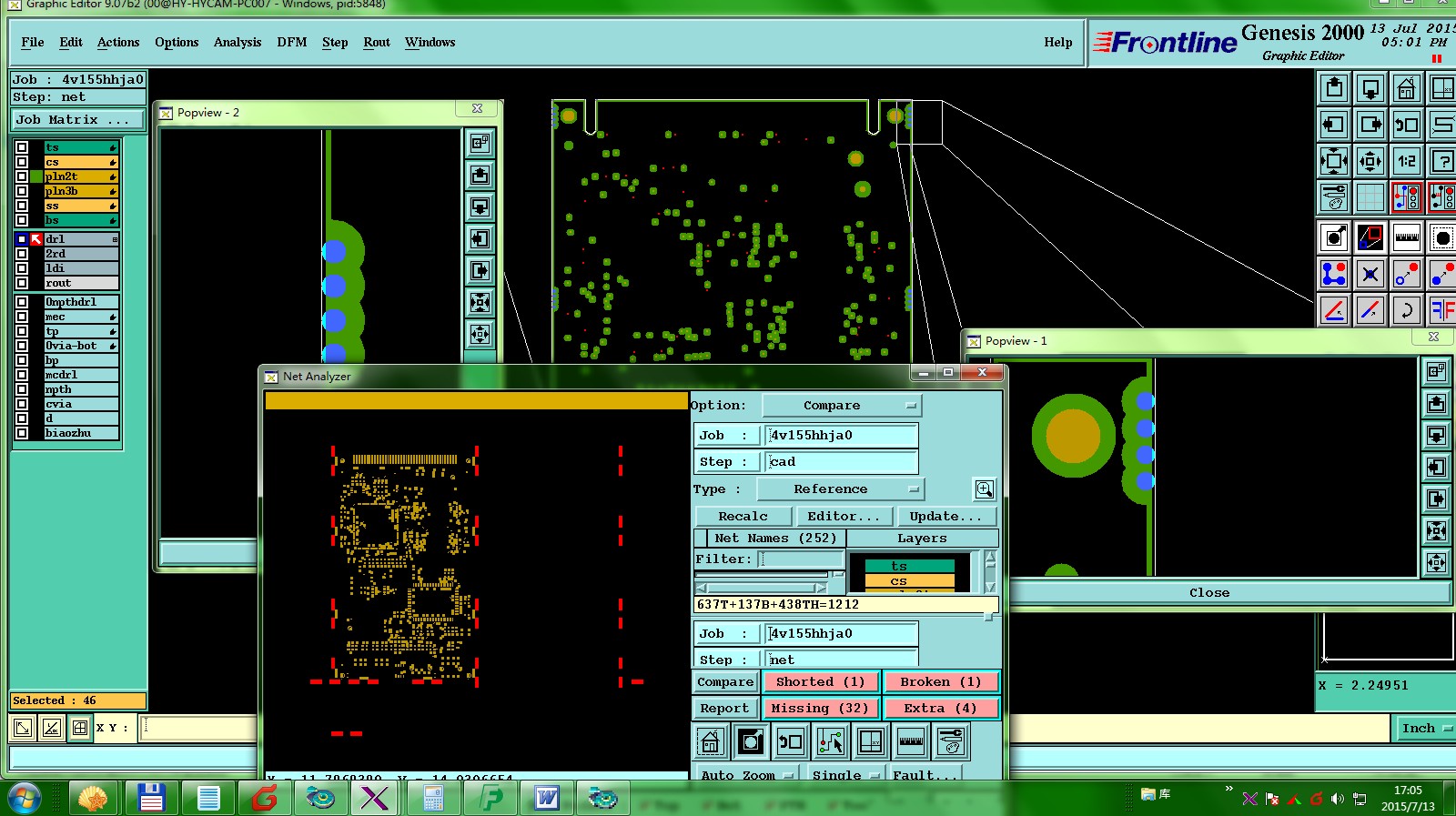Click Net Analyzer home view icon
The height and width of the screenshot is (816, 1456).
711,741
